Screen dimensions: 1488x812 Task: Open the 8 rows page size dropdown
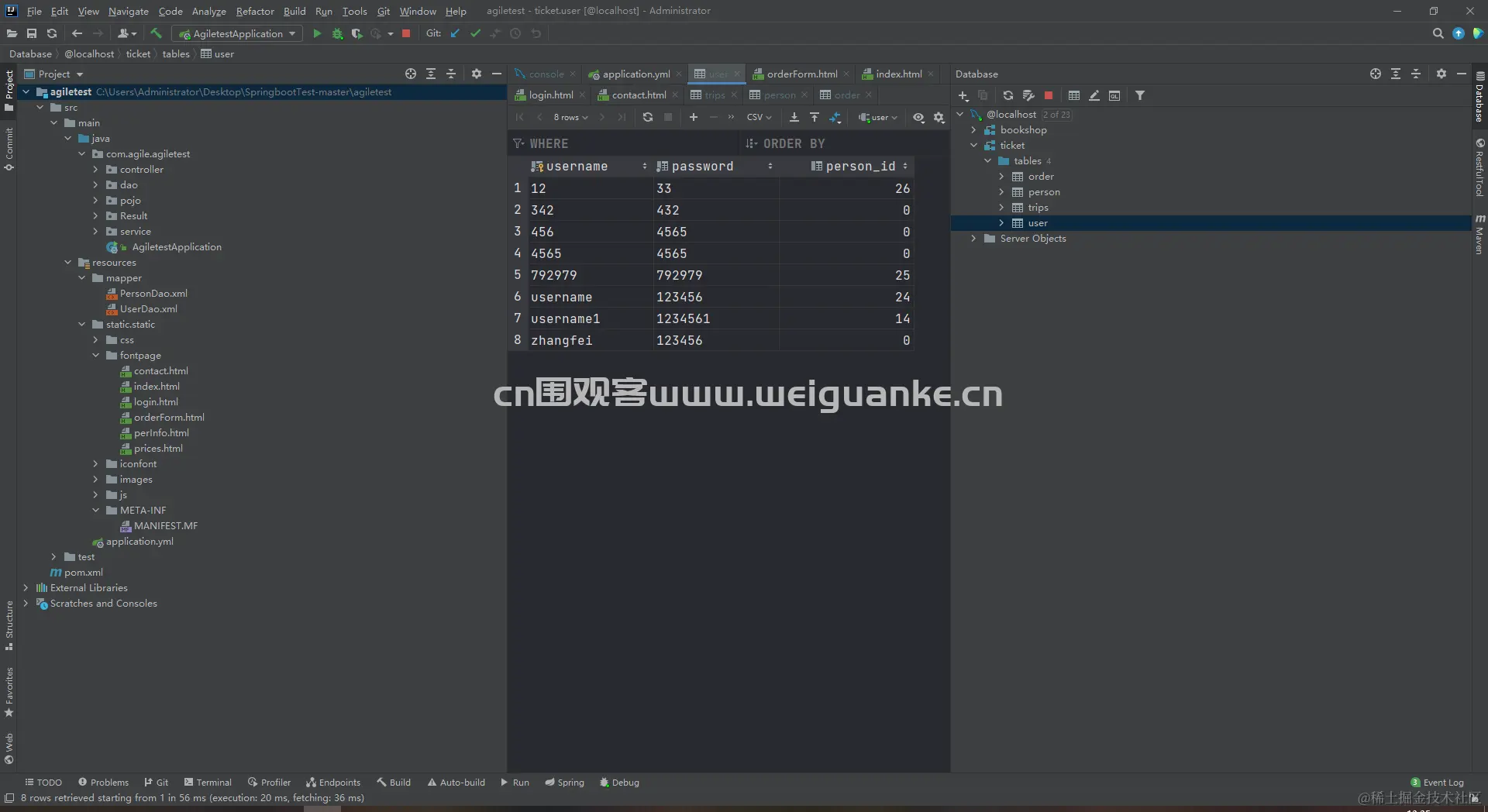pyautogui.click(x=570, y=117)
